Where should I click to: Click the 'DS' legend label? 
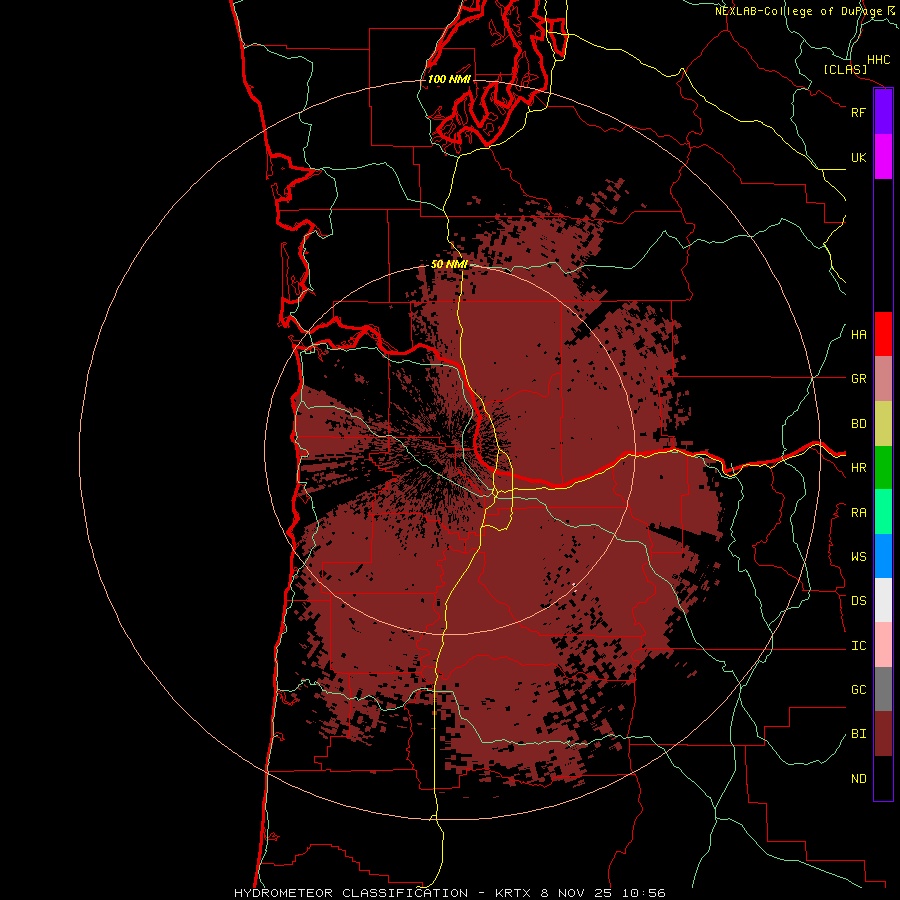pos(858,601)
